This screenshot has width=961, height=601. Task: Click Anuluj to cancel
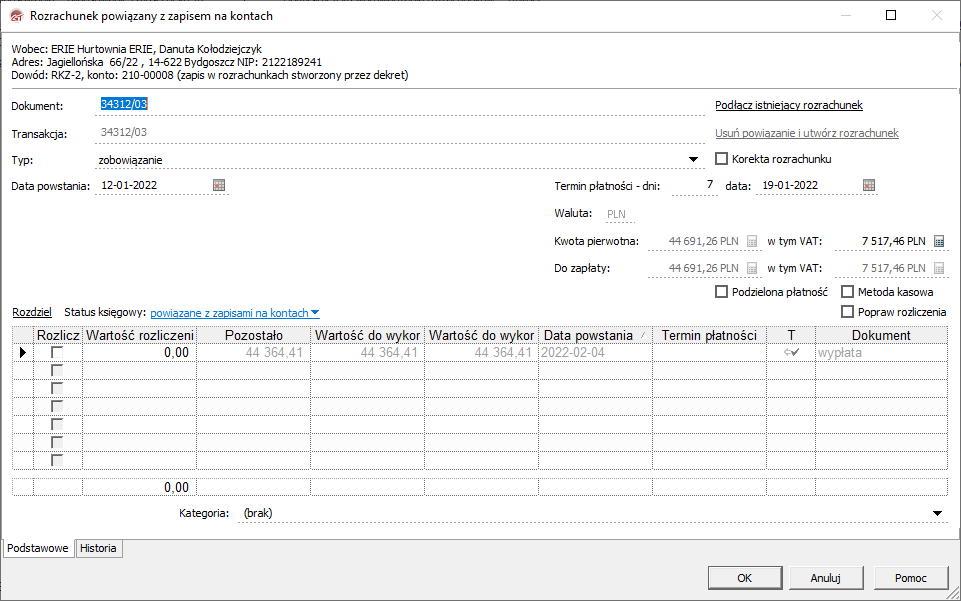coord(826,578)
